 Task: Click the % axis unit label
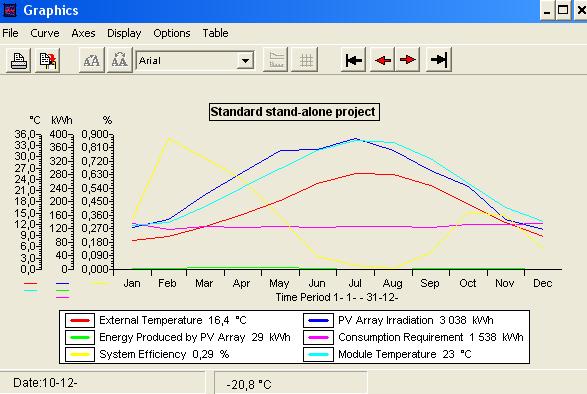tap(107, 120)
